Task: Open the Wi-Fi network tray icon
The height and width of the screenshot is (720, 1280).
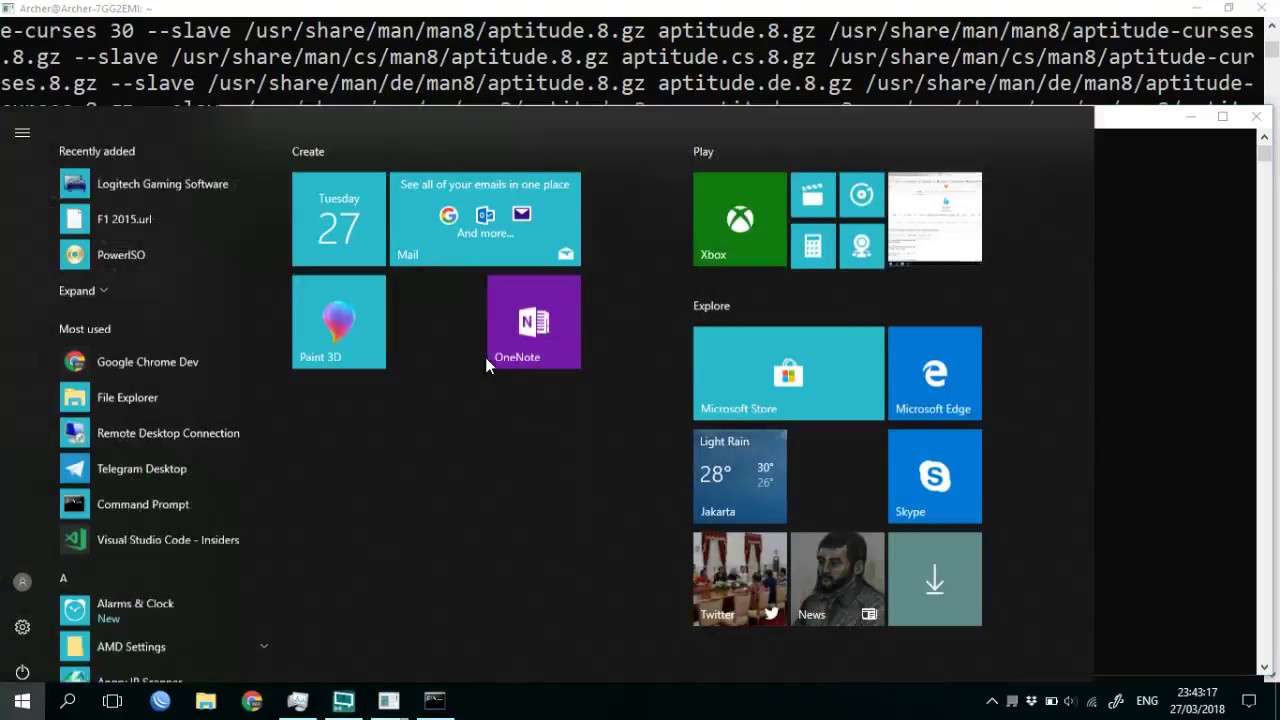Action: (1092, 701)
